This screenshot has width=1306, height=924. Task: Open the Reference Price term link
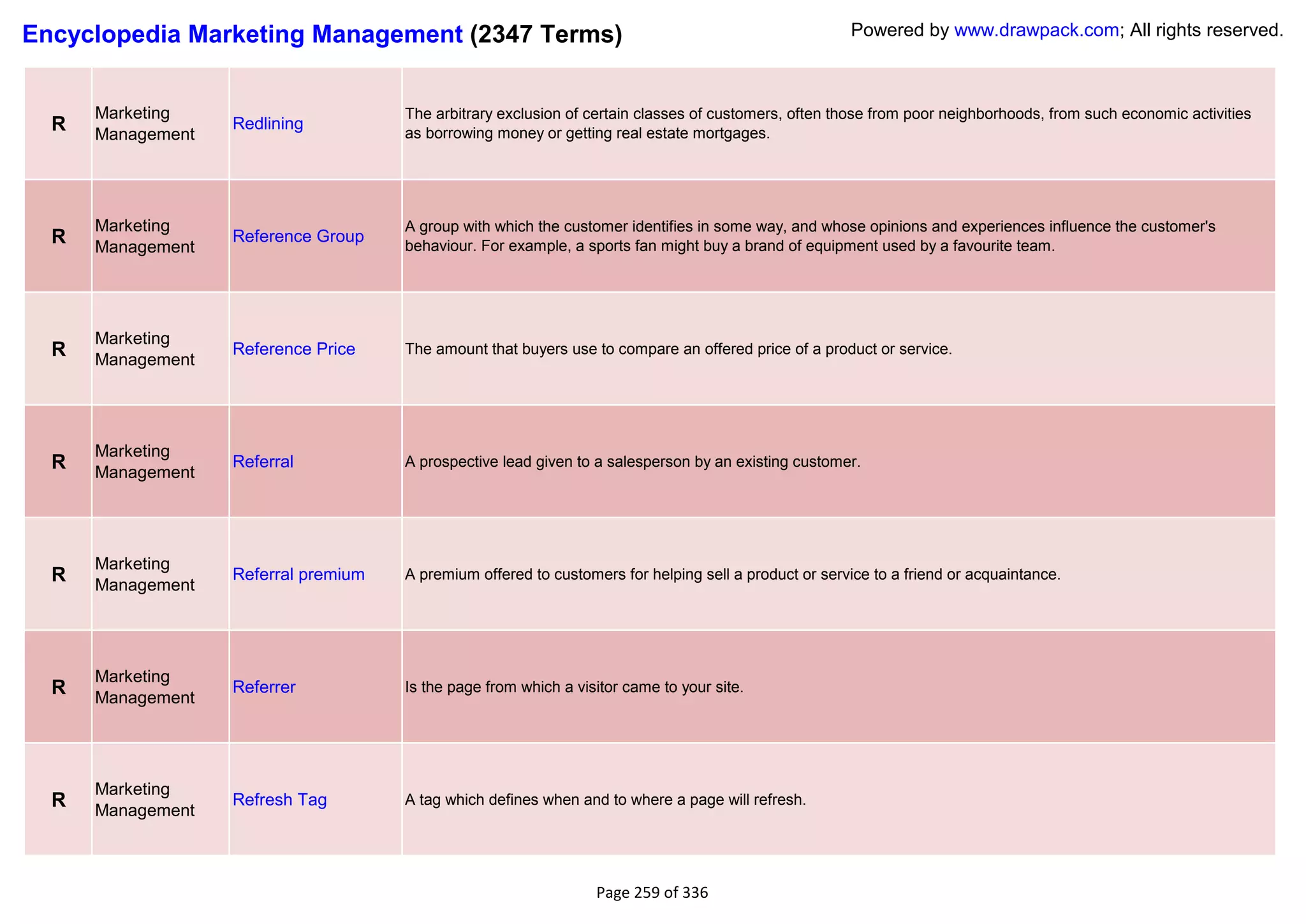pyautogui.click(x=293, y=349)
